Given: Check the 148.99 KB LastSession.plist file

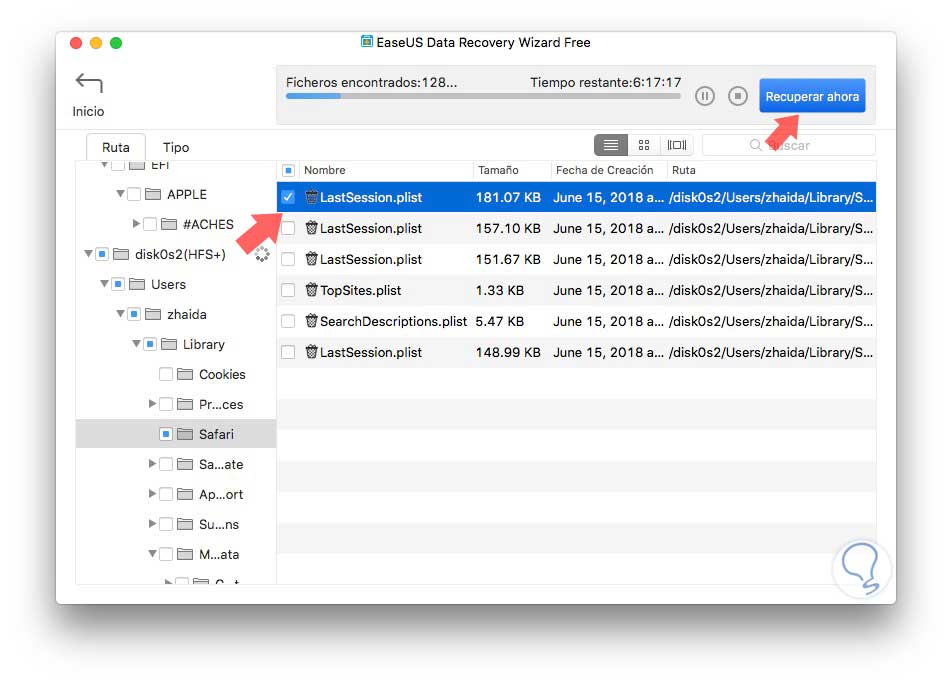Looking at the screenshot, I should [x=288, y=352].
